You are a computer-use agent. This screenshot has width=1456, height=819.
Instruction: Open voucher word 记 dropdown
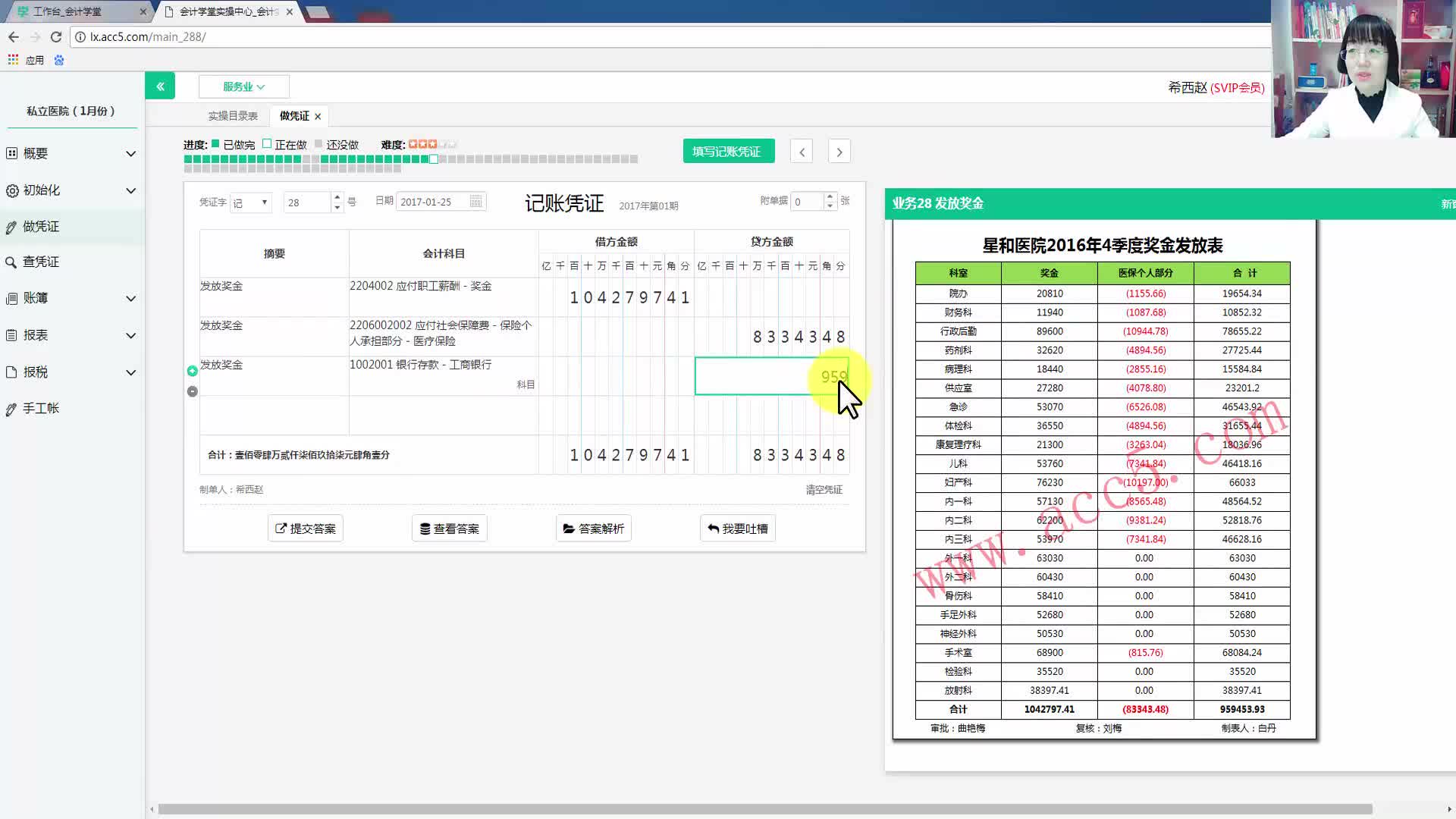(x=251, y=202)
